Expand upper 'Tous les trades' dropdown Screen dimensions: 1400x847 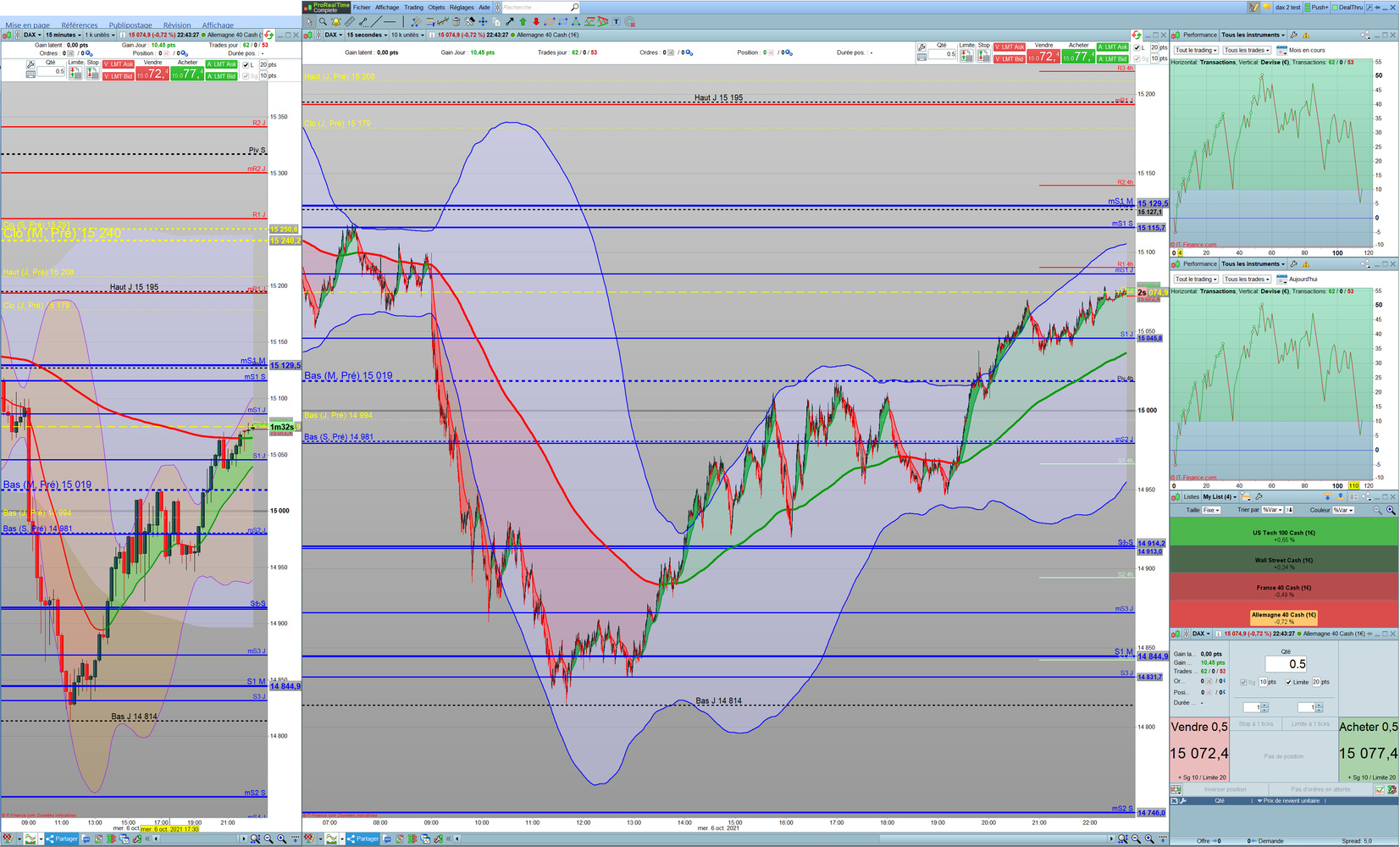click(1247, 50)
